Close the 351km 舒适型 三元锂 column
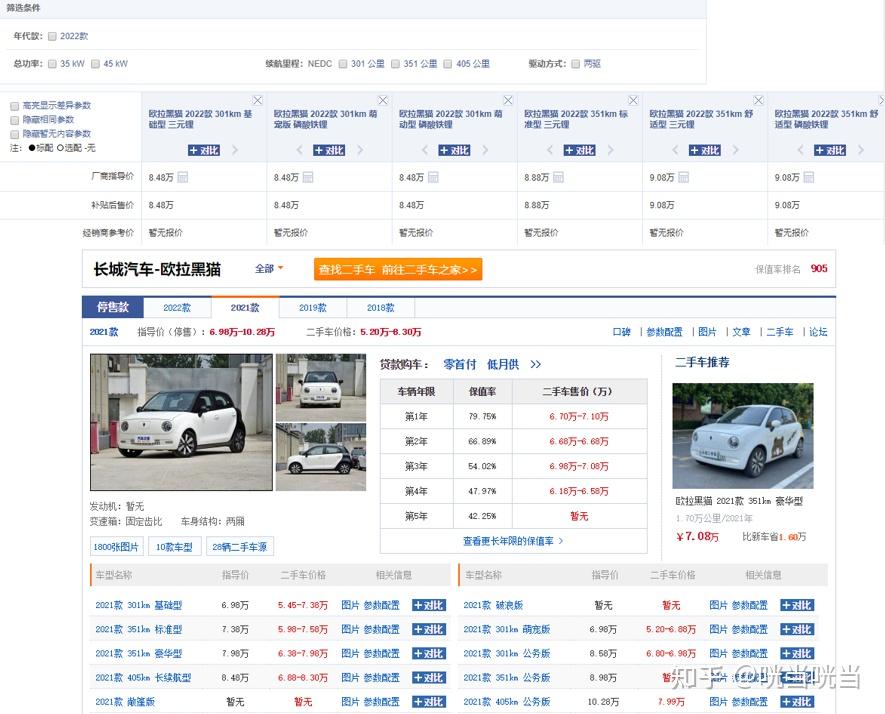The width and height of the screenshot is (885, 714). pos(759,100)
